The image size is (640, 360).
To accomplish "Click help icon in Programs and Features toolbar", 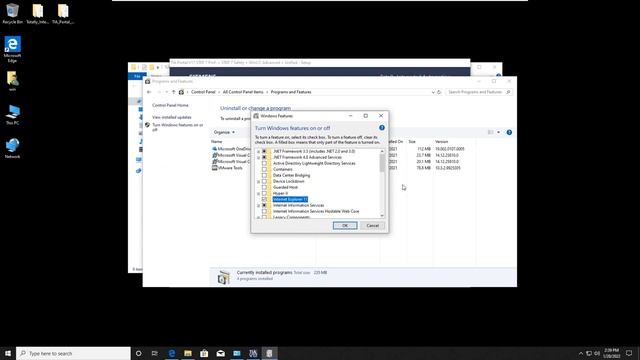I will click(509, 132).
